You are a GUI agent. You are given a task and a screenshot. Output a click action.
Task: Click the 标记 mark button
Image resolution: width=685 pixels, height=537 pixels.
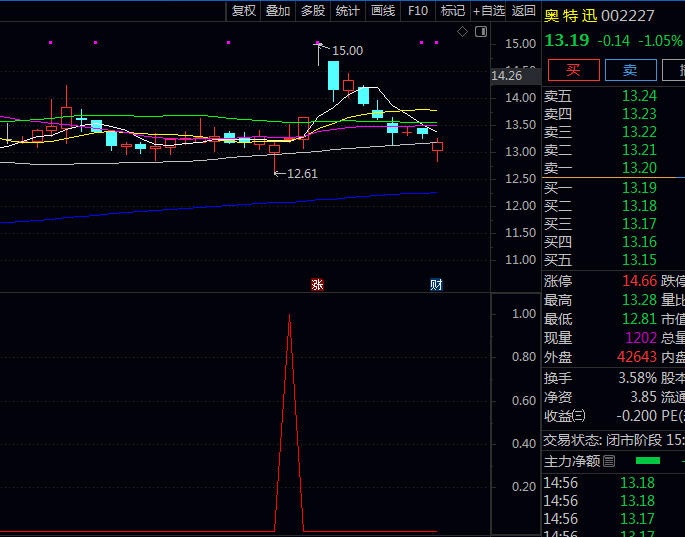[x=453, y=11]
